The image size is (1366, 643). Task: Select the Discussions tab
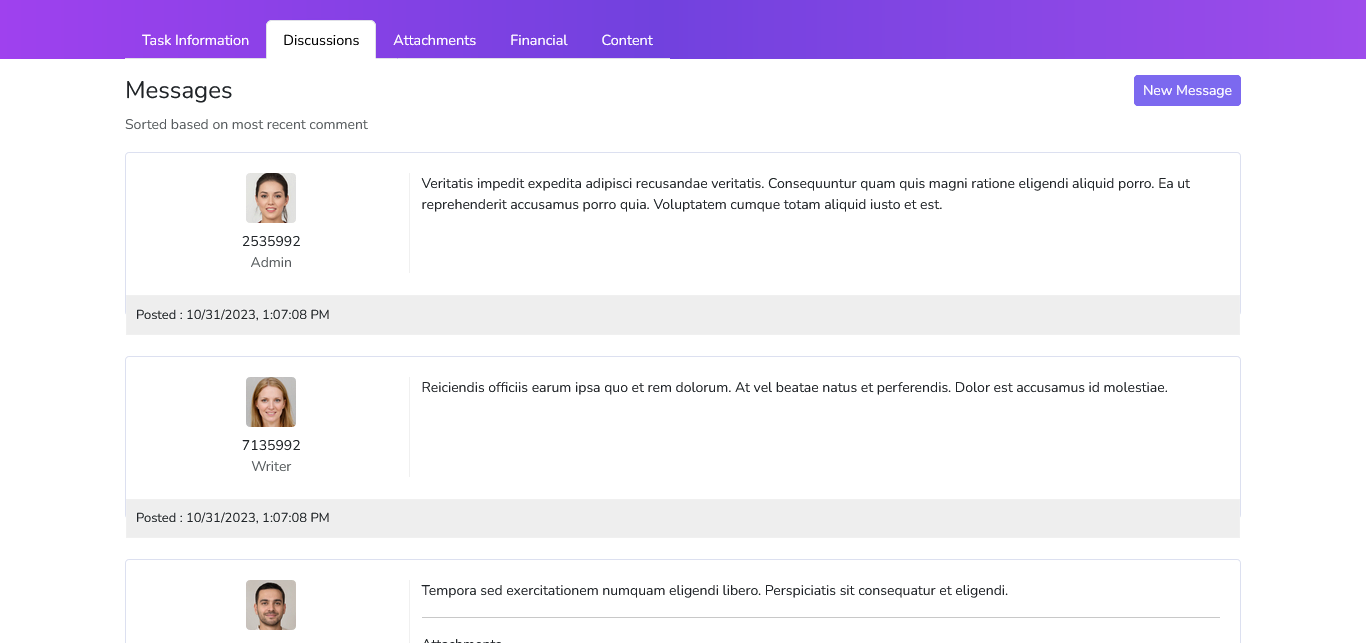321,40
